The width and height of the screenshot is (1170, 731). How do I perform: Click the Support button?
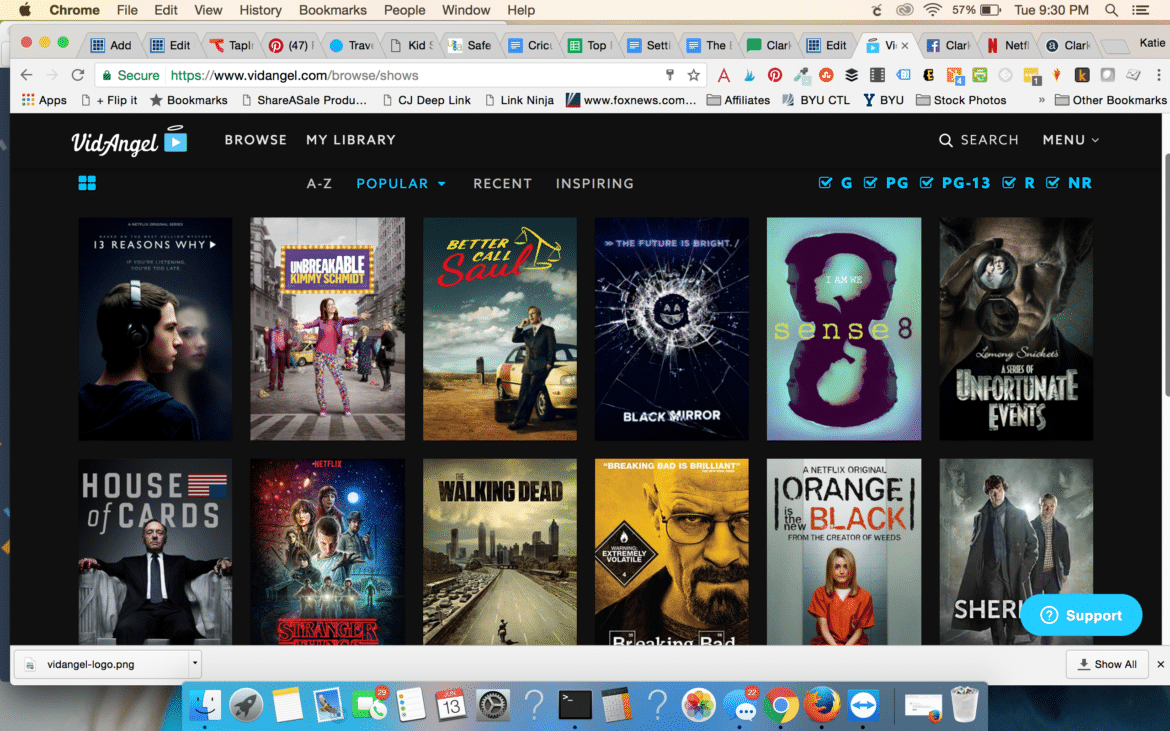1081,615
